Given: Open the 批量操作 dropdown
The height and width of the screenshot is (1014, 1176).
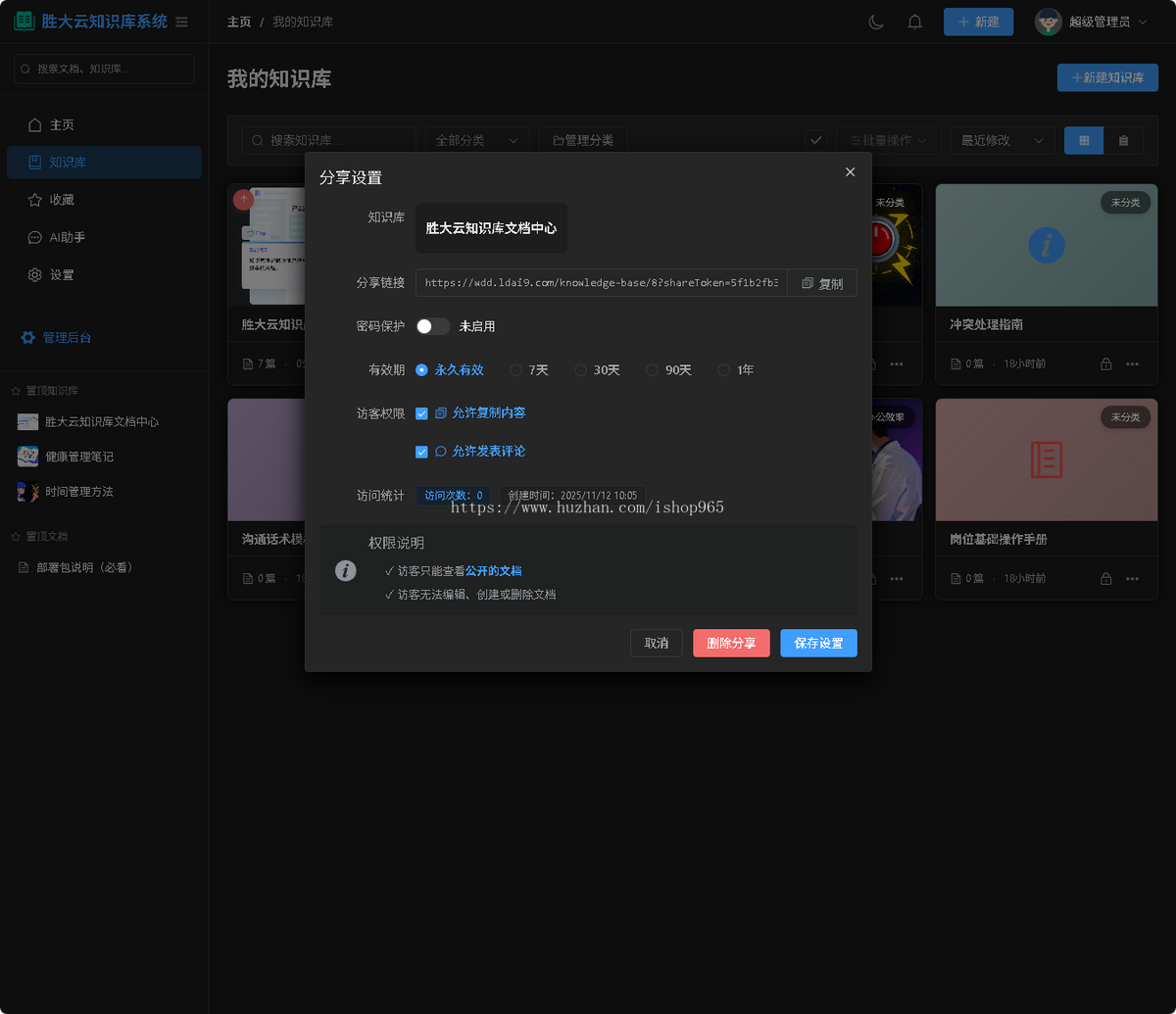Looking at the screenshot, I should point(889,140).
